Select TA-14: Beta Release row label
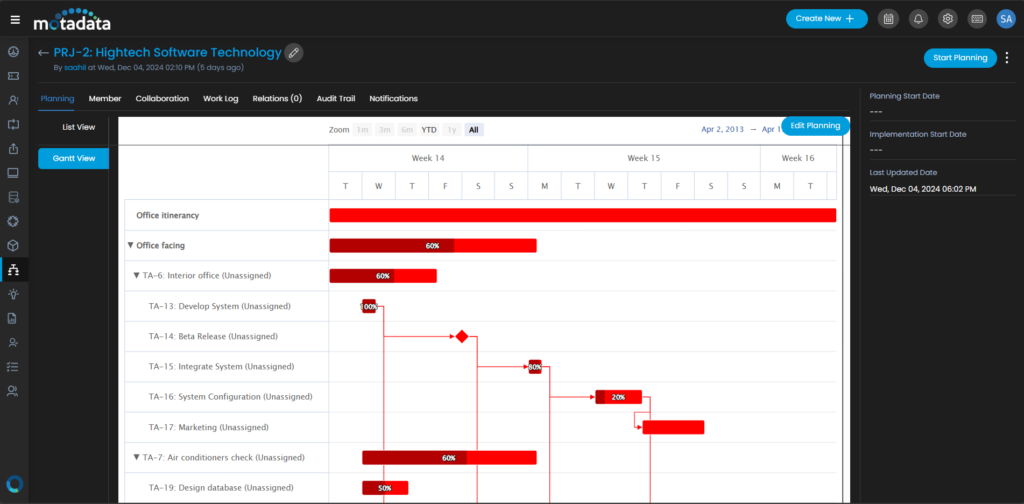Screen dimensions: 1024x504 point(213,336)
